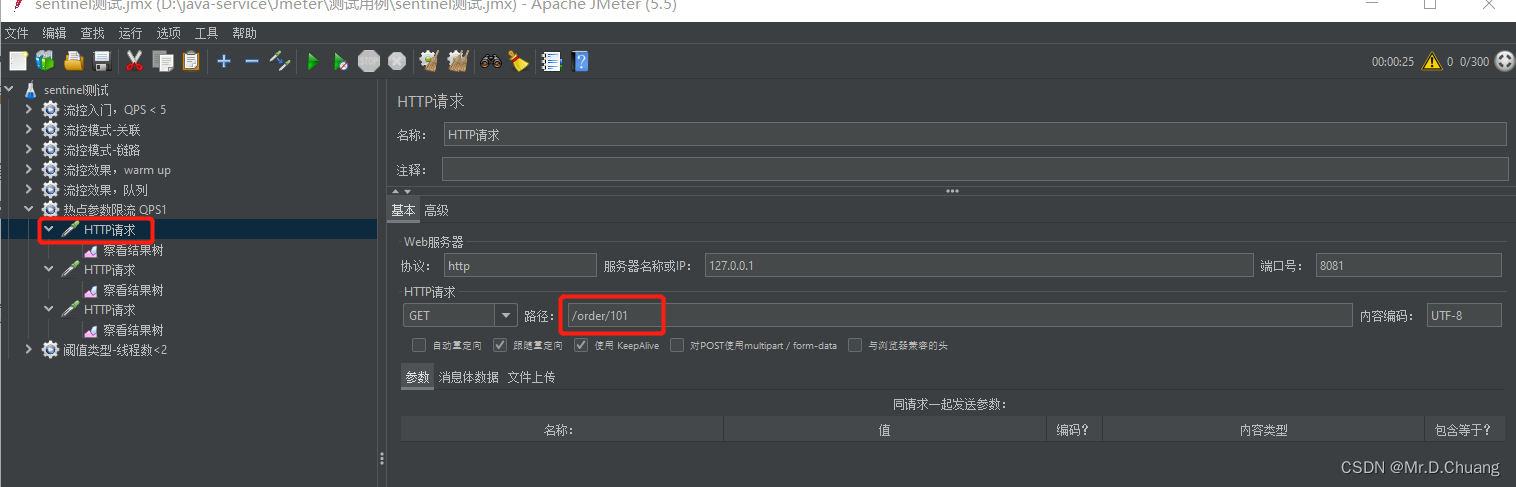This screenshot has width=1516, height=487.
Task: Click the pipette icon of highlighted HTTP请求
Action: (70, 230)
